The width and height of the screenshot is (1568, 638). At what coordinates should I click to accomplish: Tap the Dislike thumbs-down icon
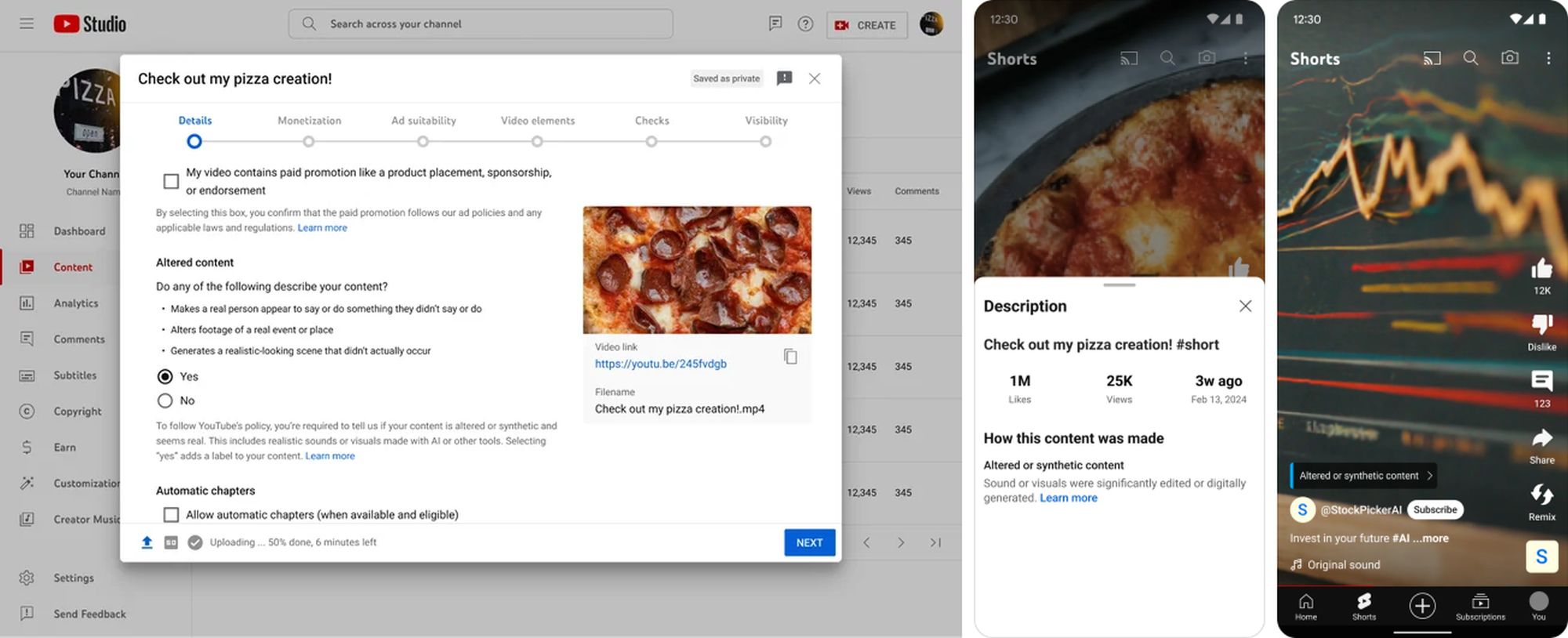1541,324
